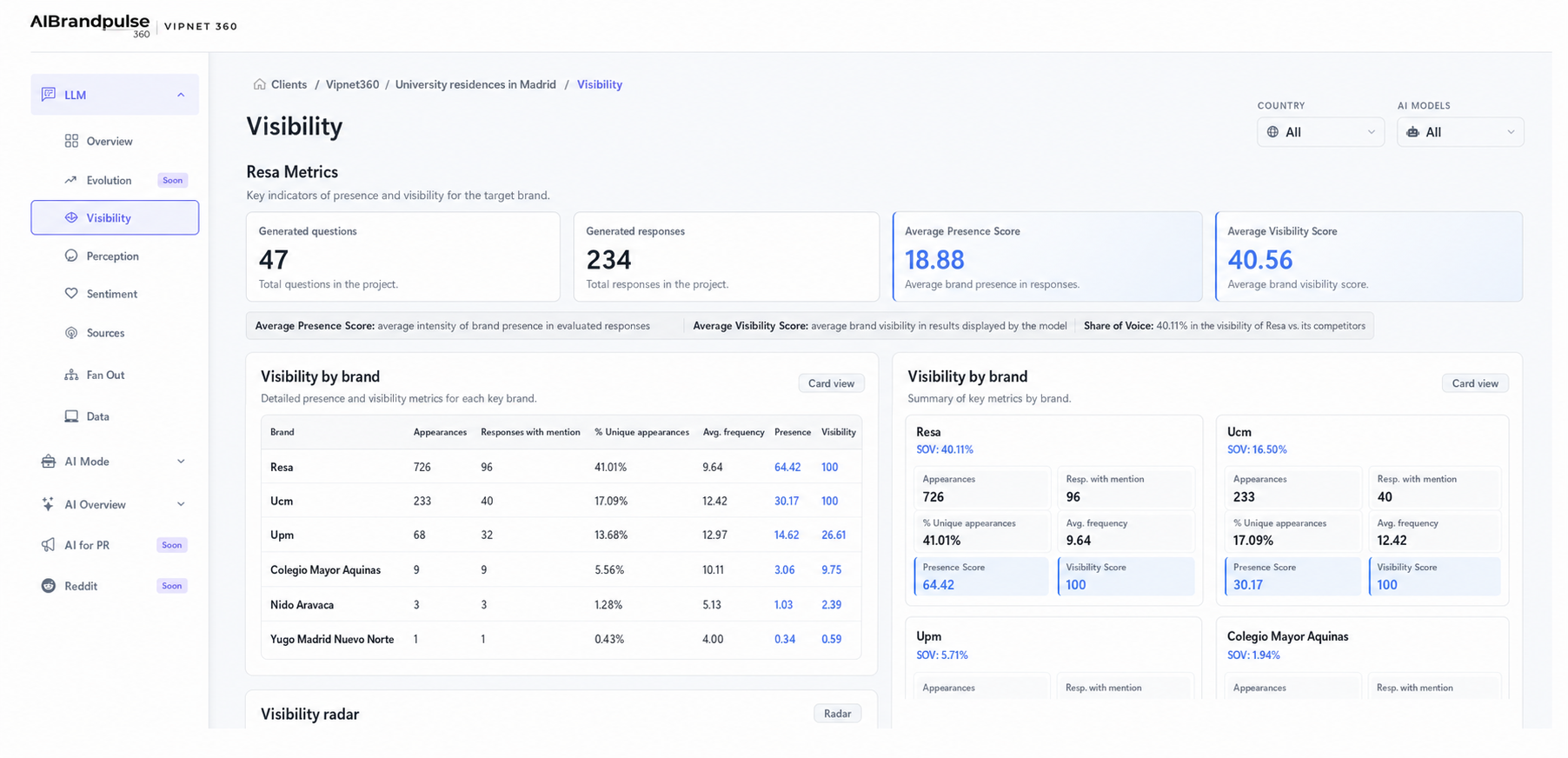Click the Generated questions card
This screenshot has width=1568, height=758.
point(403,256)
